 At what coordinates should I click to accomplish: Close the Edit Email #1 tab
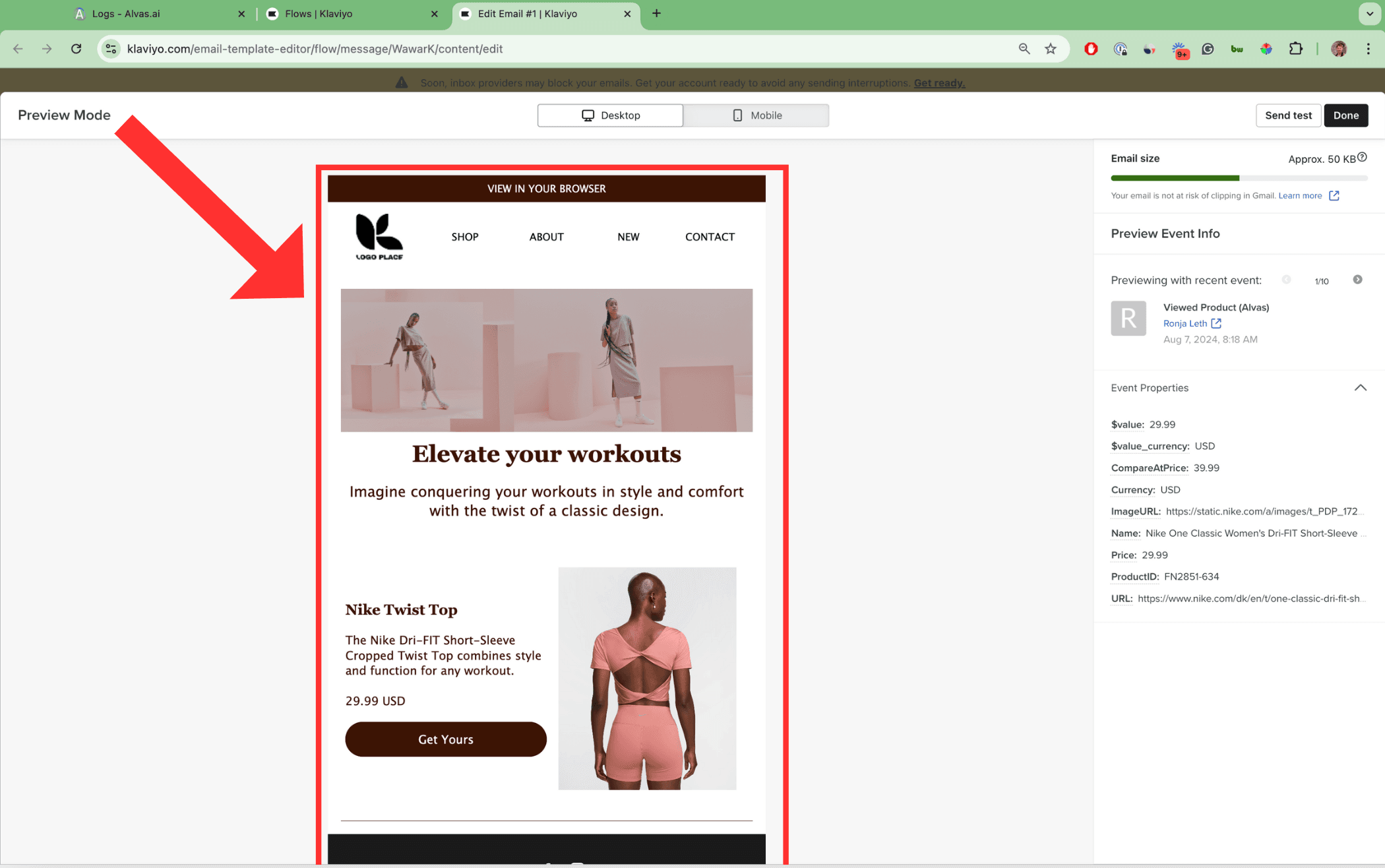tap(627, 14)
